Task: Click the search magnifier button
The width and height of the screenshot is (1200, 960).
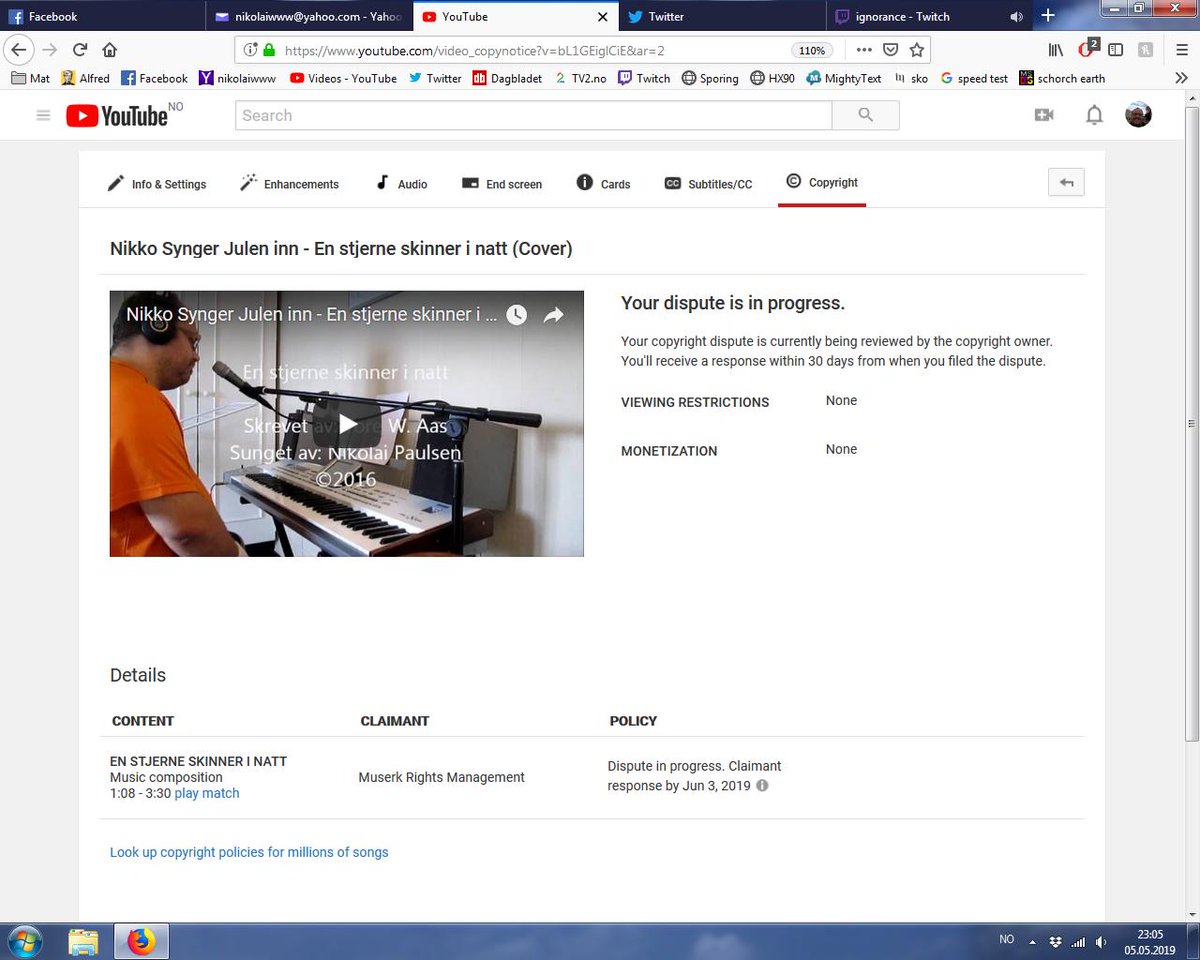Action: click(x=866, y=115)
